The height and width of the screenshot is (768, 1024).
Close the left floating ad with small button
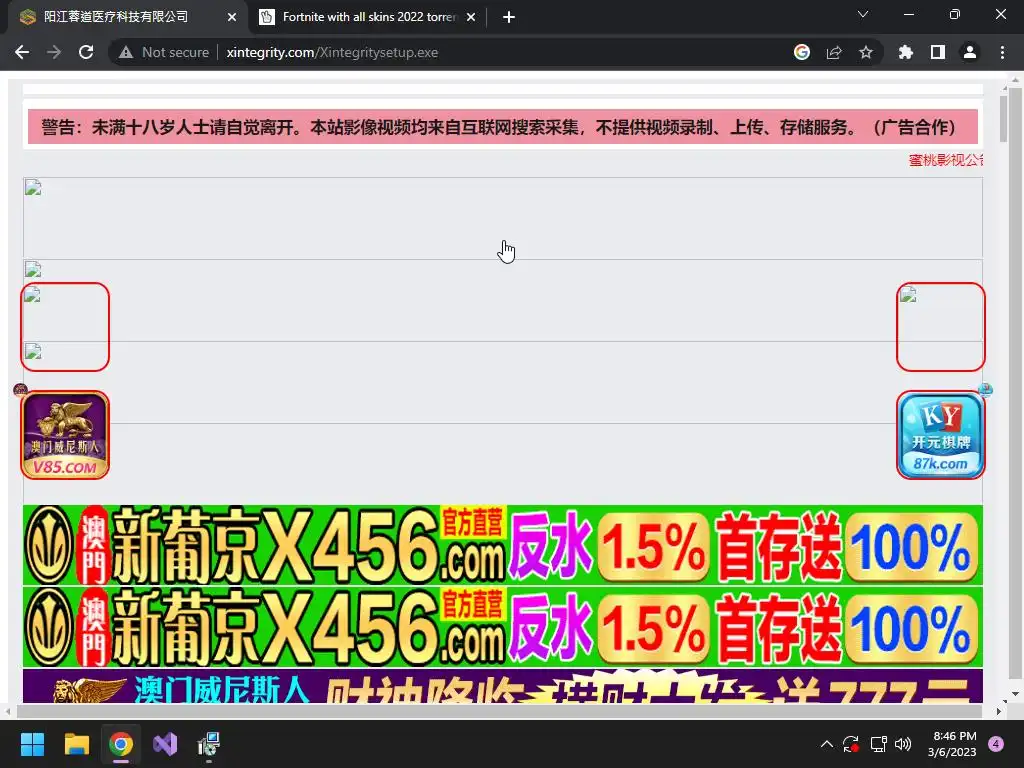20,390
